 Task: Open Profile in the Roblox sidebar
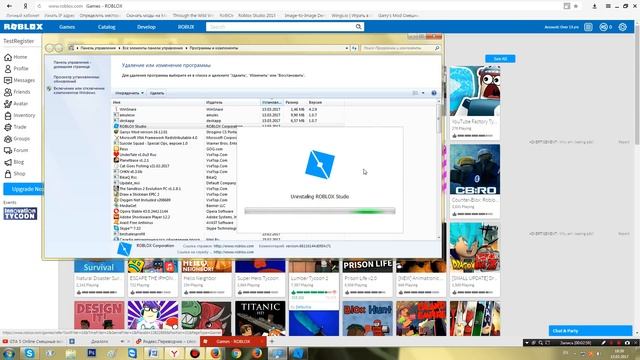[x=16, y=69]
